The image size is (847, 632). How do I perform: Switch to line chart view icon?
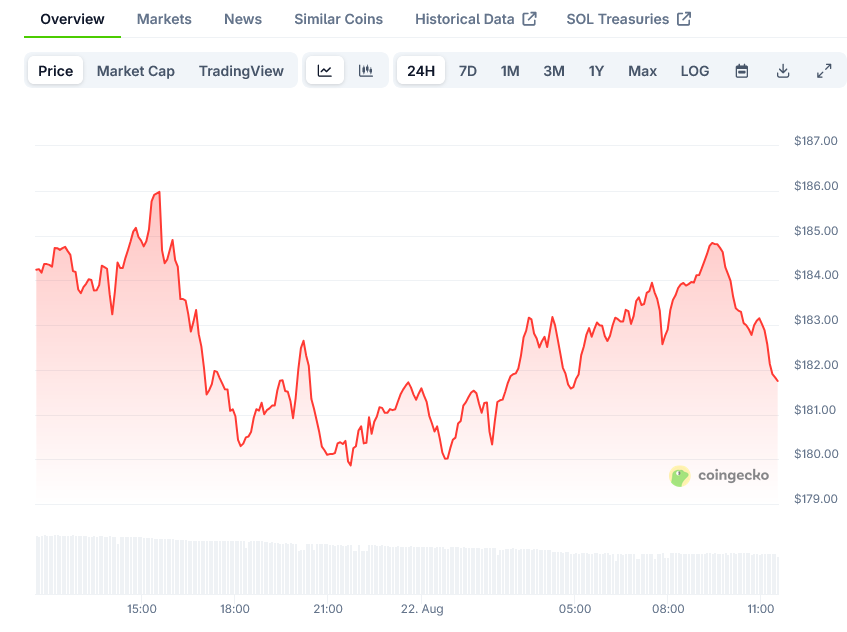click(325, 71)
